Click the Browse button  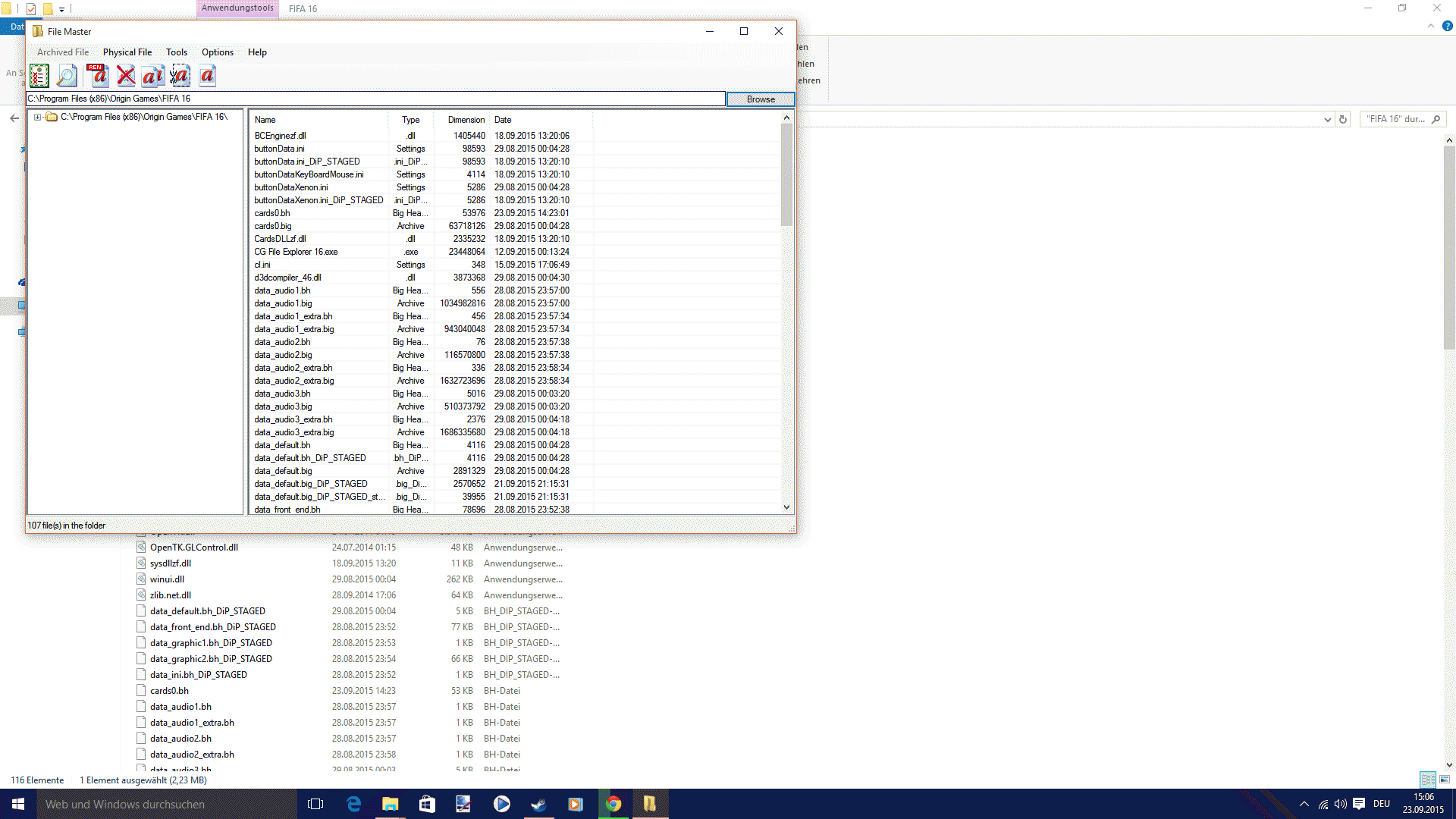coord(761,99)
